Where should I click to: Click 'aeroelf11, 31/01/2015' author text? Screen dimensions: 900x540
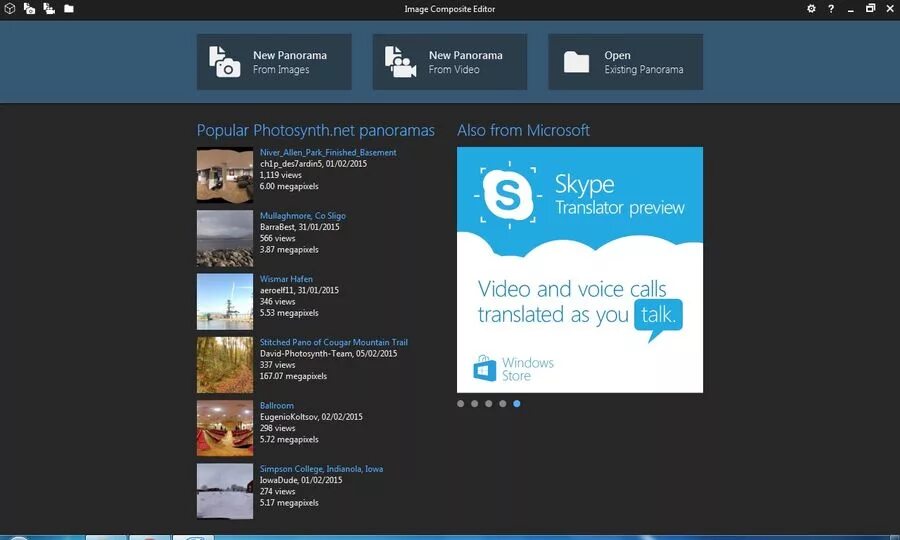pyautogui.click(x=299, y=290)
